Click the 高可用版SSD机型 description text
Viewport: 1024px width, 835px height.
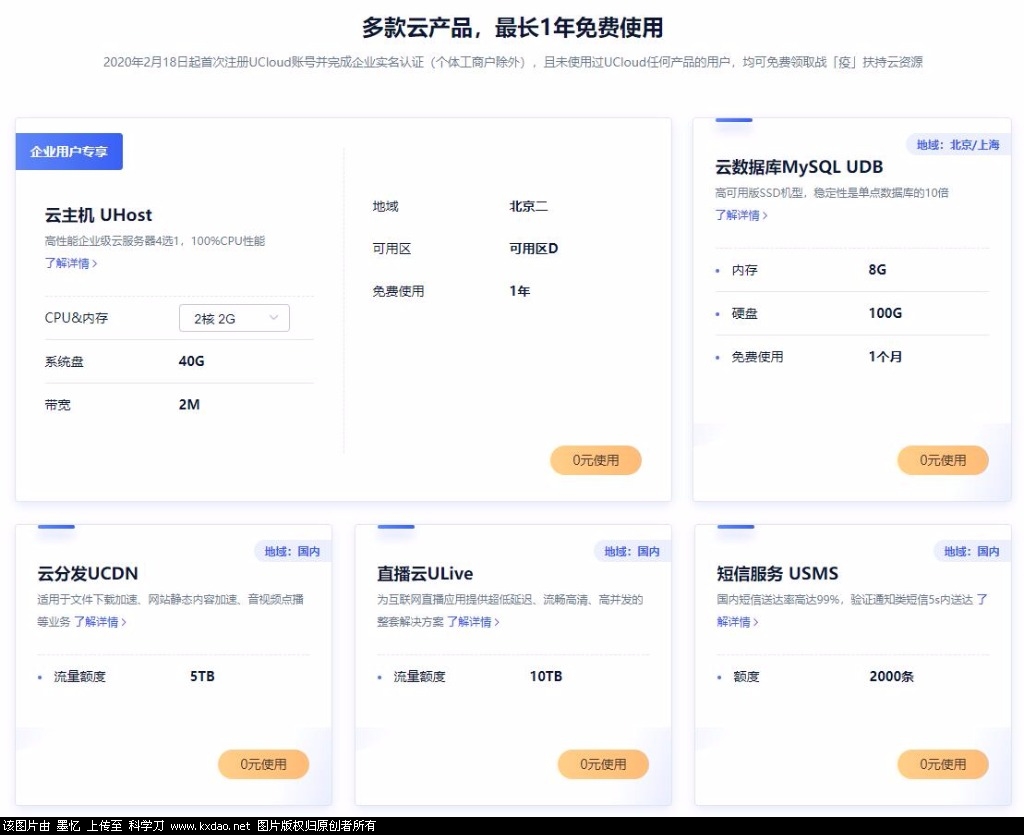(x=832, y=193)
